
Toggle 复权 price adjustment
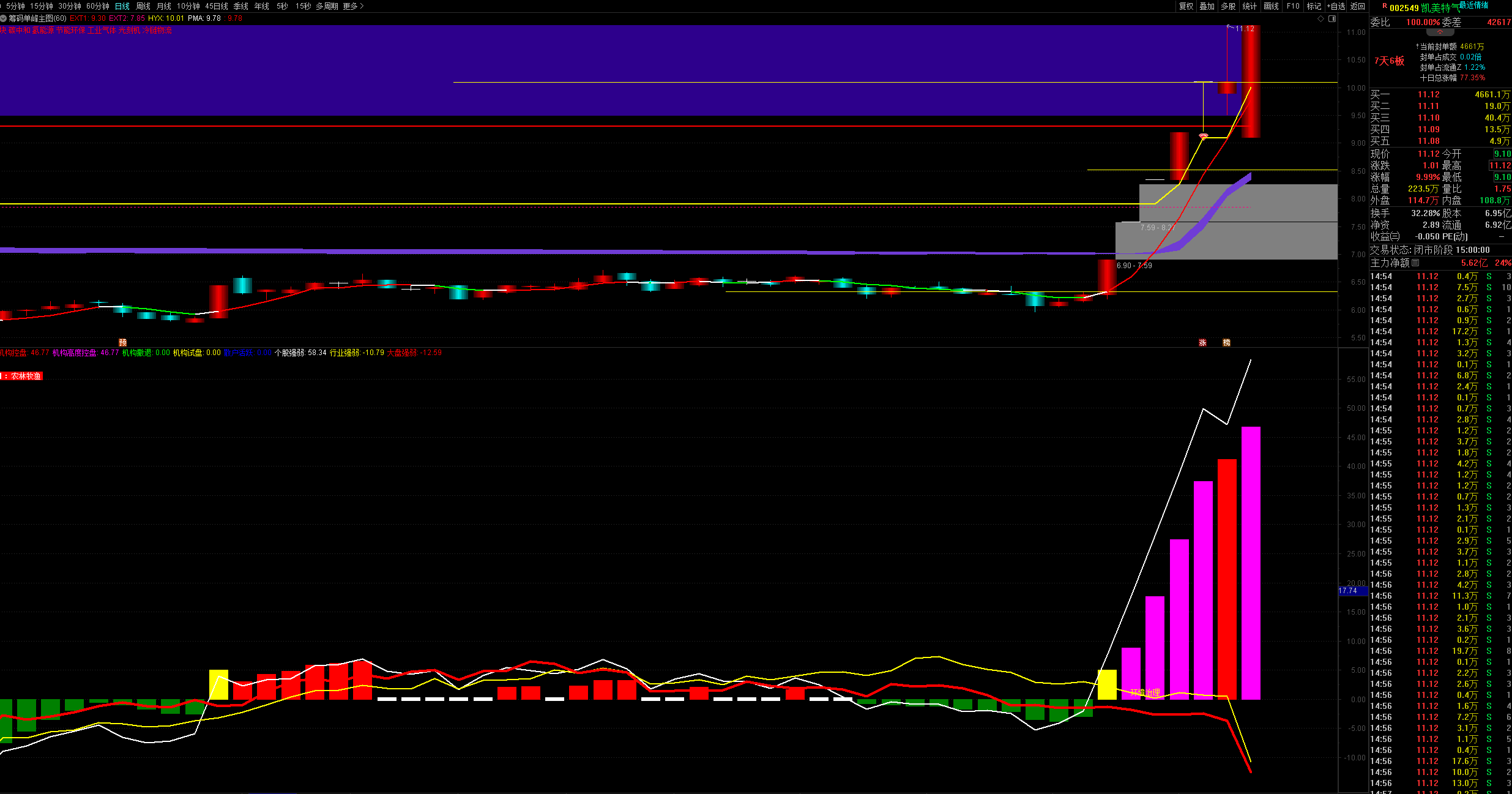tap(1186, 6)
